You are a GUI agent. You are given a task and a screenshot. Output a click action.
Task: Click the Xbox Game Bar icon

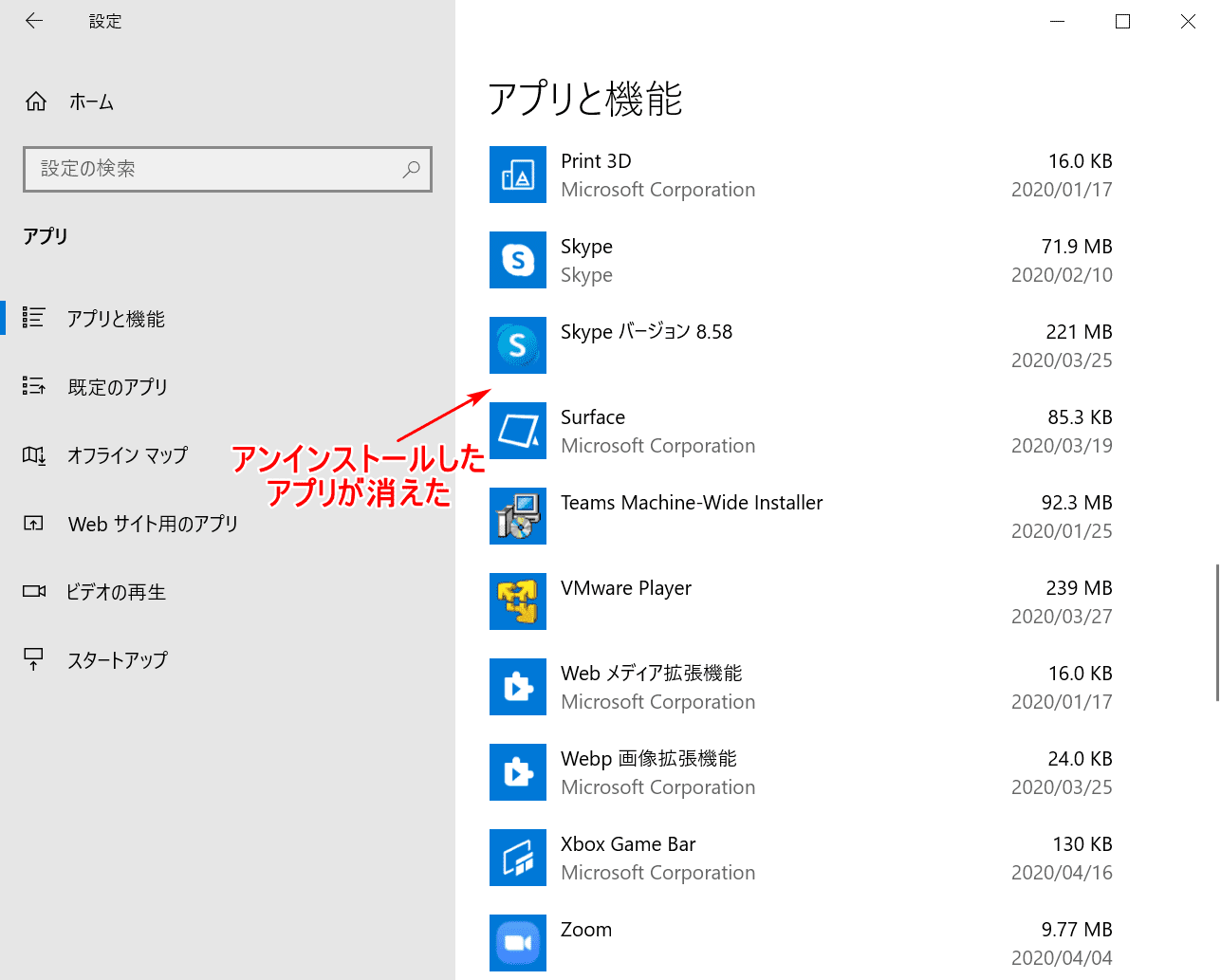518,858
